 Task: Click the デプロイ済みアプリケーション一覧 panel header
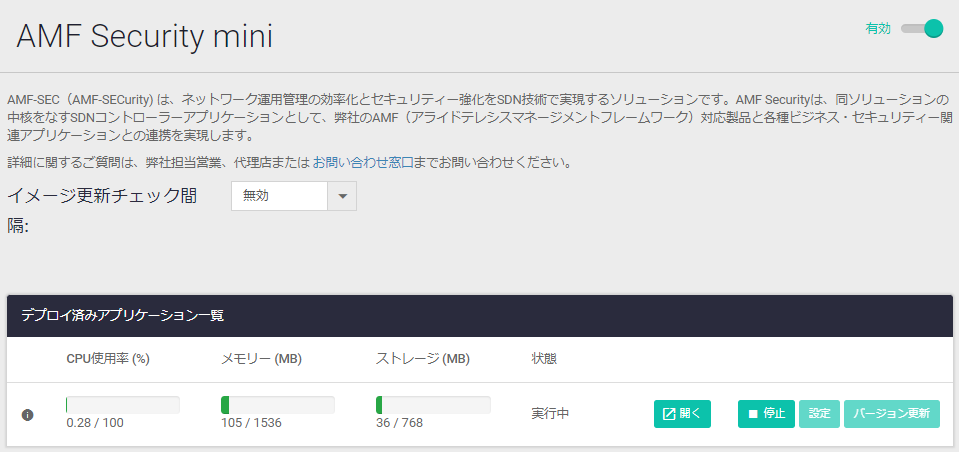122,316
